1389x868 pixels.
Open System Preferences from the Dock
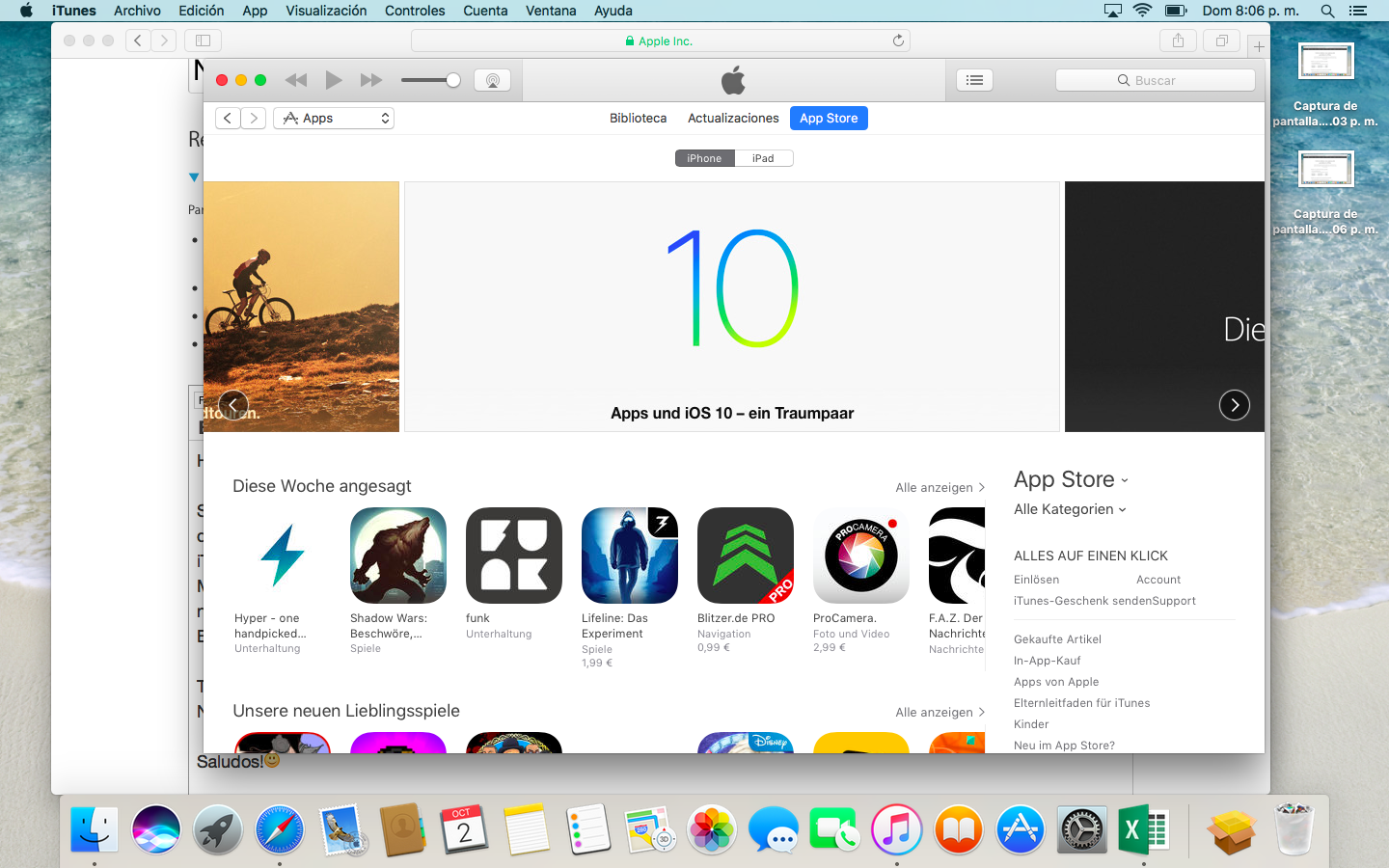click(x=1082, y=829)
